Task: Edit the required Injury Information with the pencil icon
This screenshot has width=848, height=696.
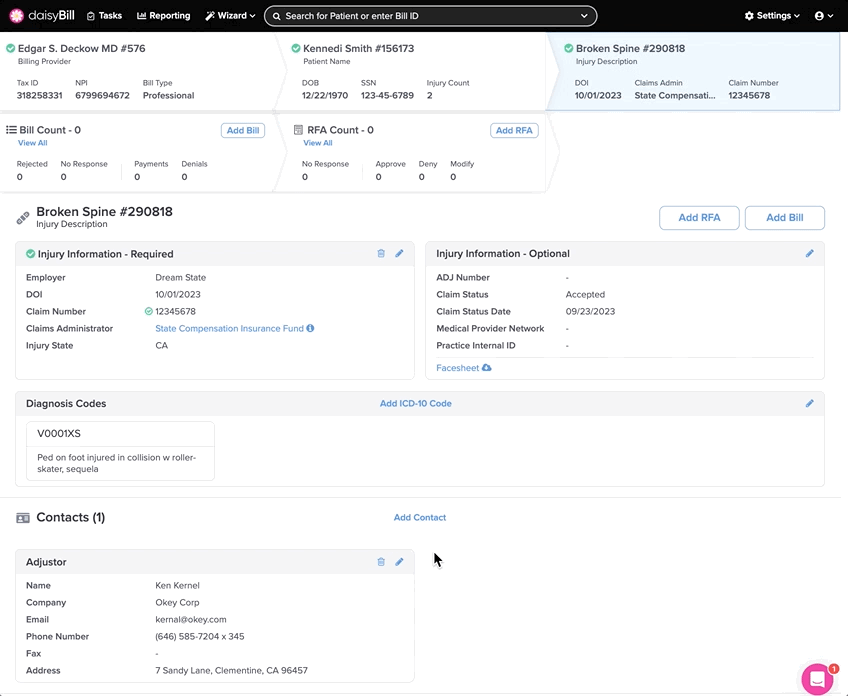Action: pyautogui.click(x=399, y=254)
